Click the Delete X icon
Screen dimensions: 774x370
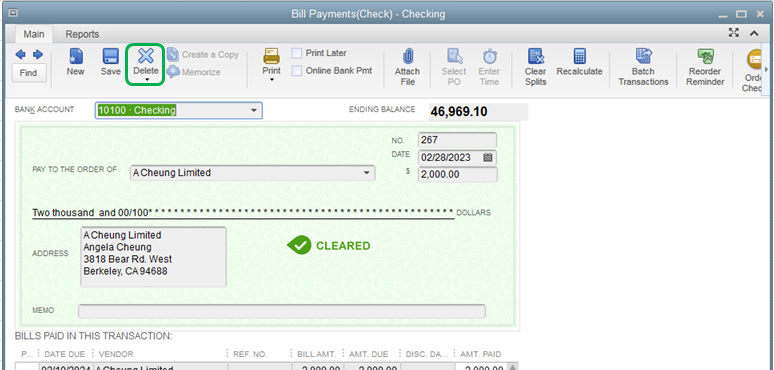pyautogui.click(x=145, y=56)
